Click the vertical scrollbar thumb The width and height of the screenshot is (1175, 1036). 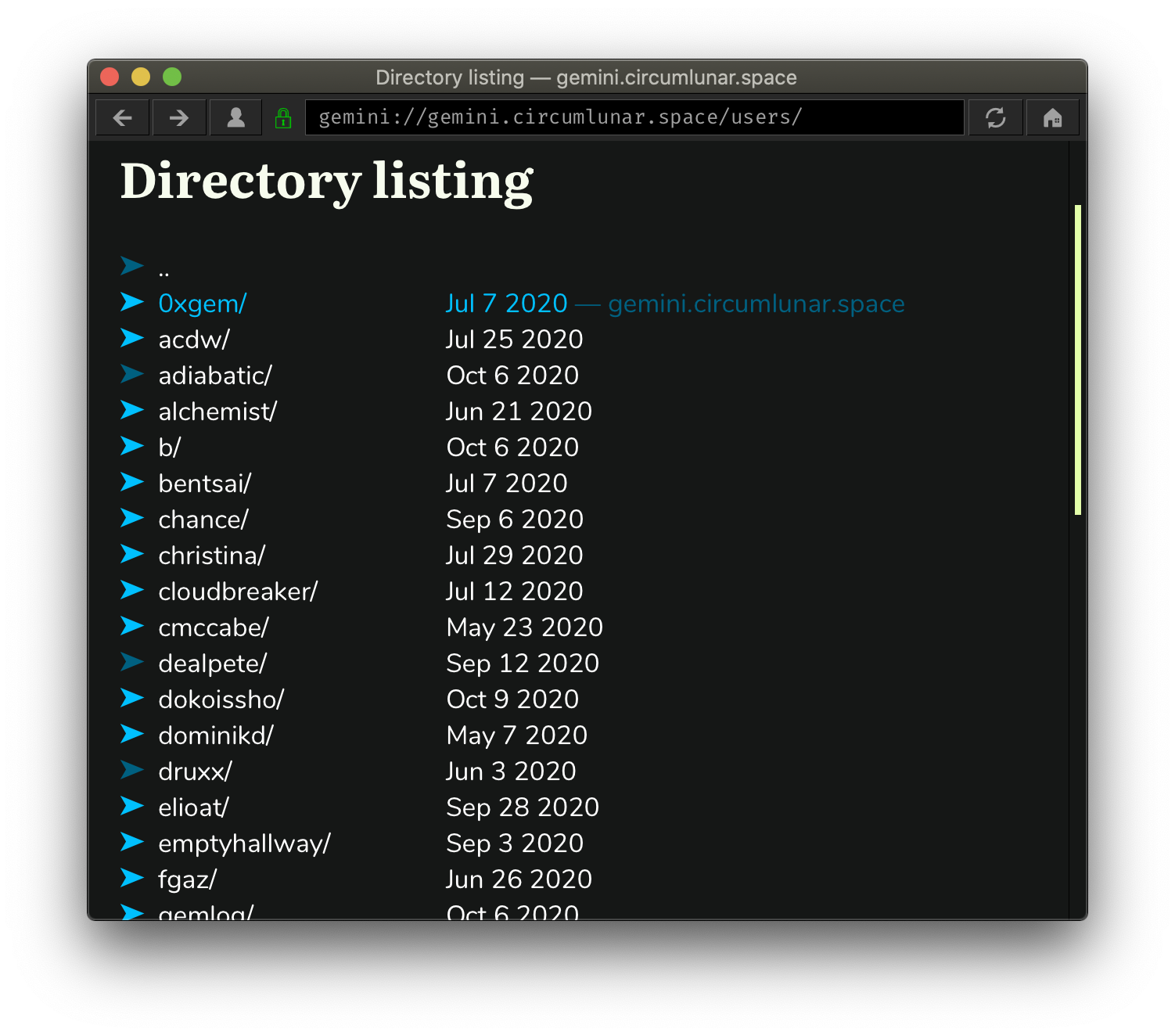[x=1077, y=360]
